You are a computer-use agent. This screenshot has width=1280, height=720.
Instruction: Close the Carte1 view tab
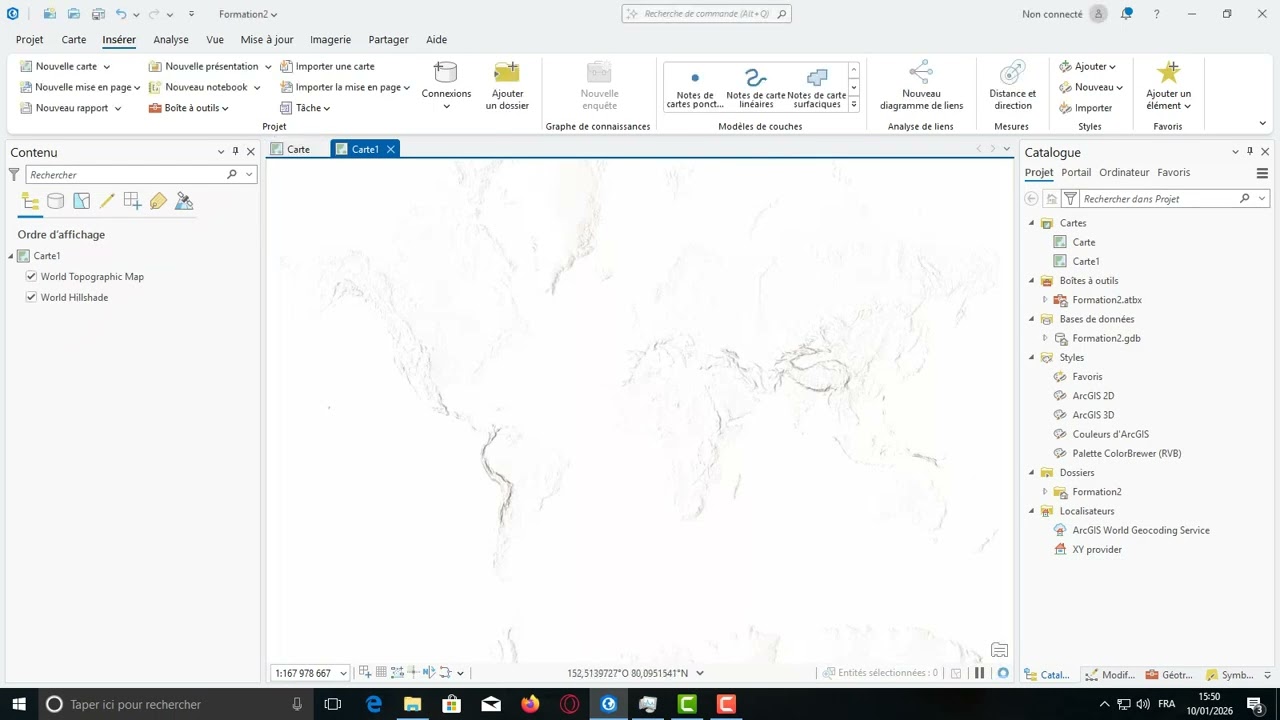point(391,149)
